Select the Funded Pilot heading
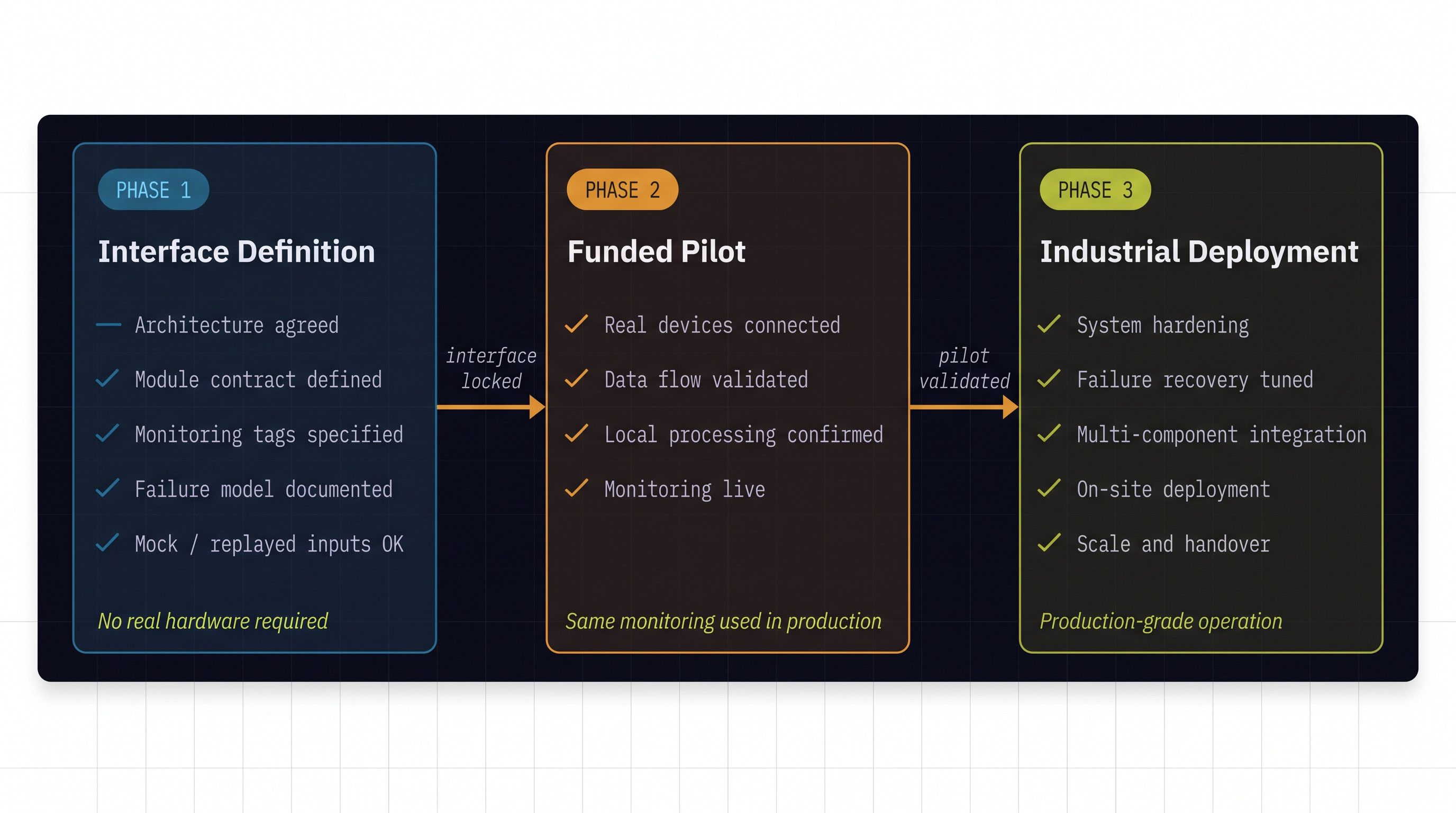Viewport: 1456px width, 813px height. pyautogui.click(x=656, y=251)
